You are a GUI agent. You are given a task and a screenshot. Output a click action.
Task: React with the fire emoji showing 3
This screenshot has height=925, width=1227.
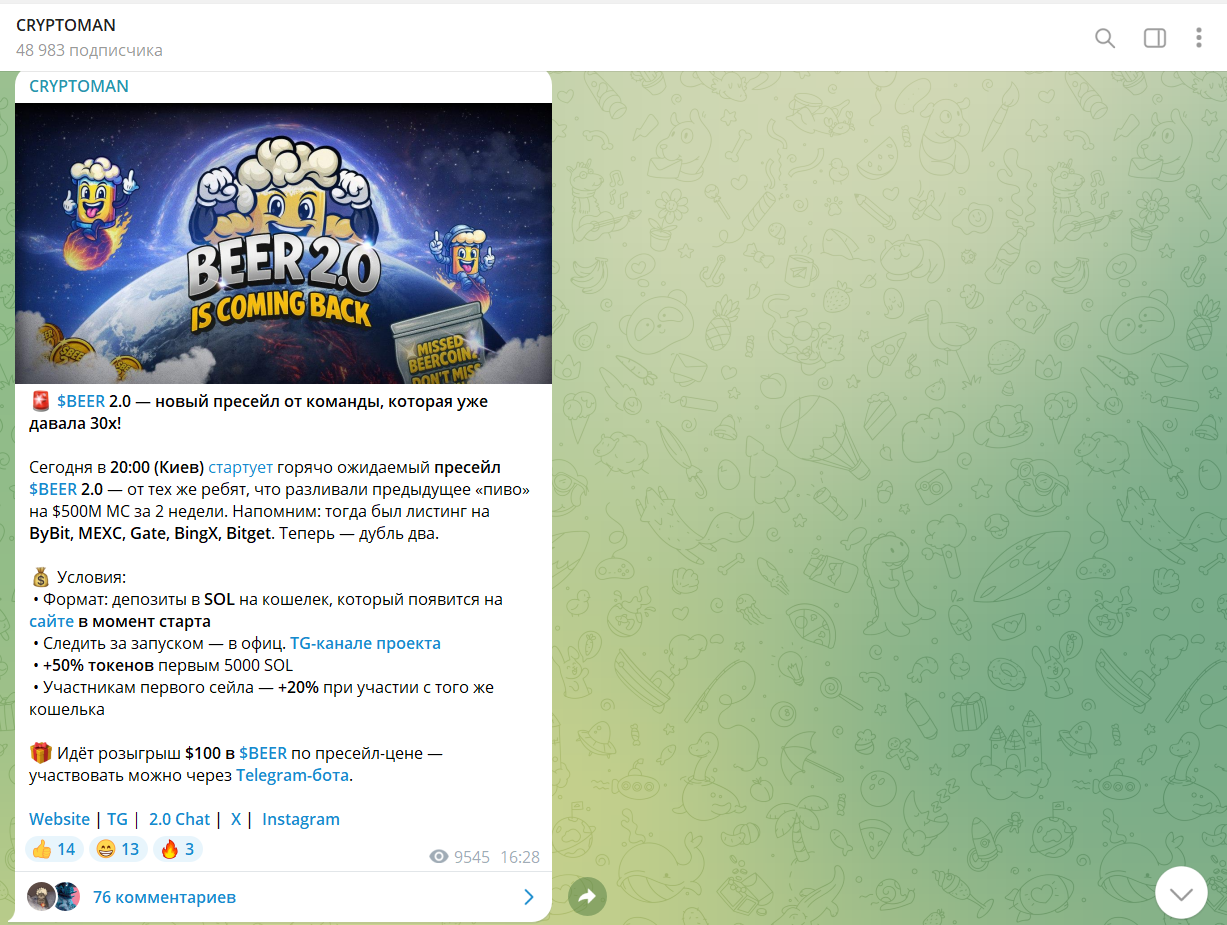click(177, 849)
